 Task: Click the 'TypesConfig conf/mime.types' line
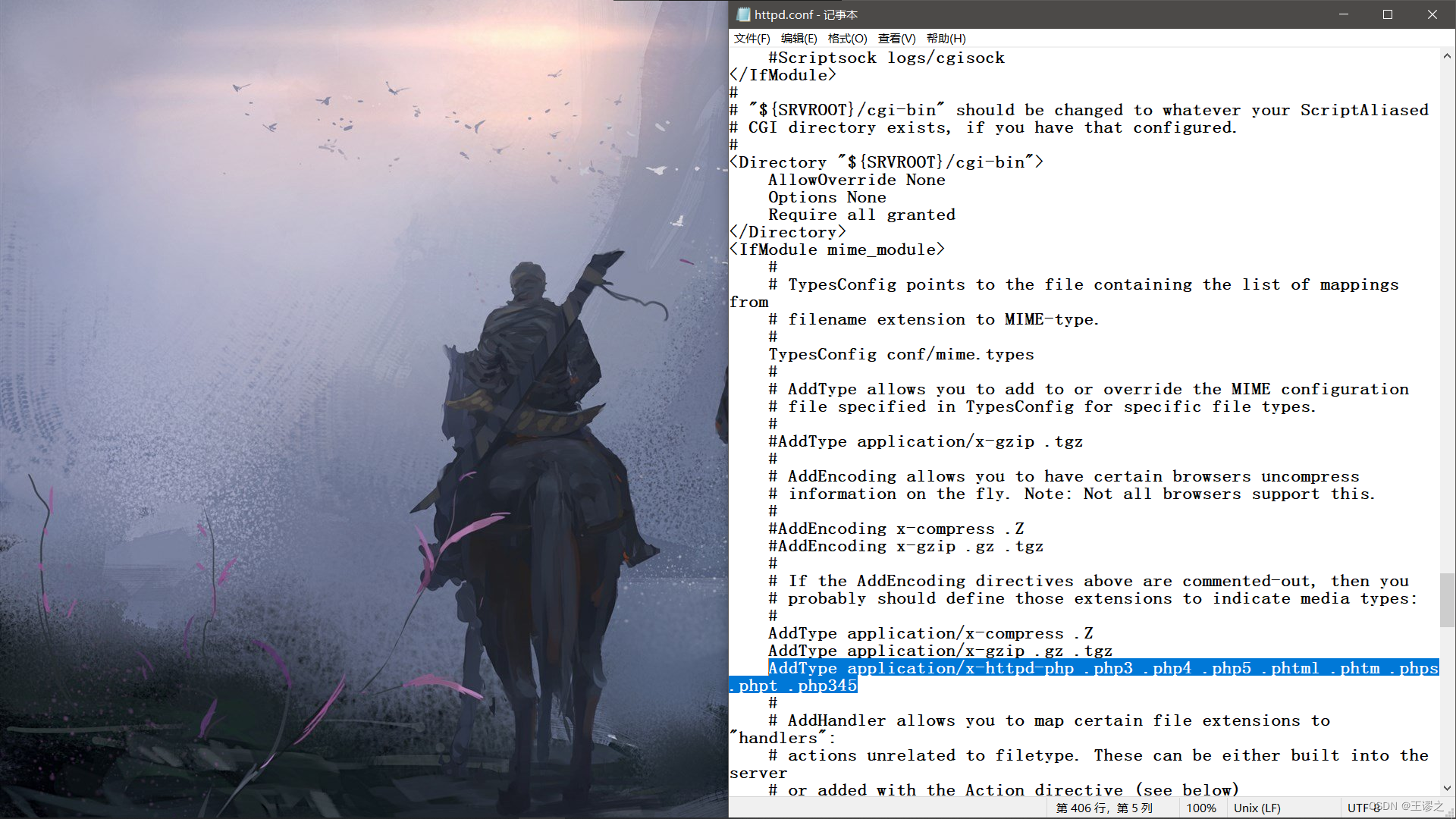click(901, 354)
